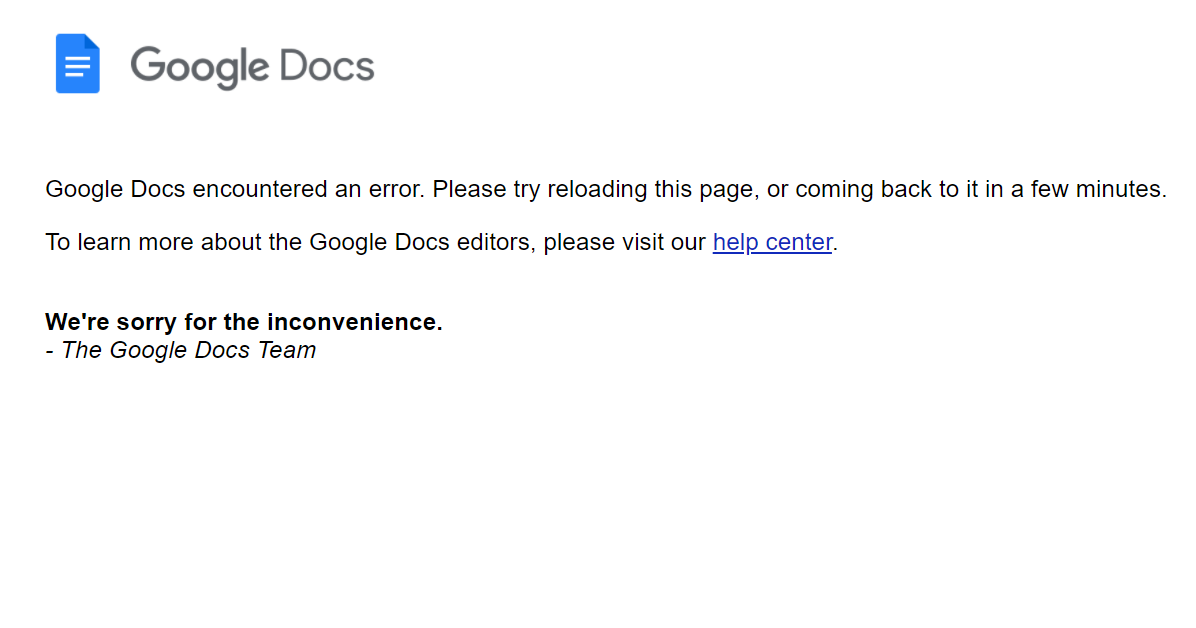Click the blue Google Docs document icon

tap(78, 64)
